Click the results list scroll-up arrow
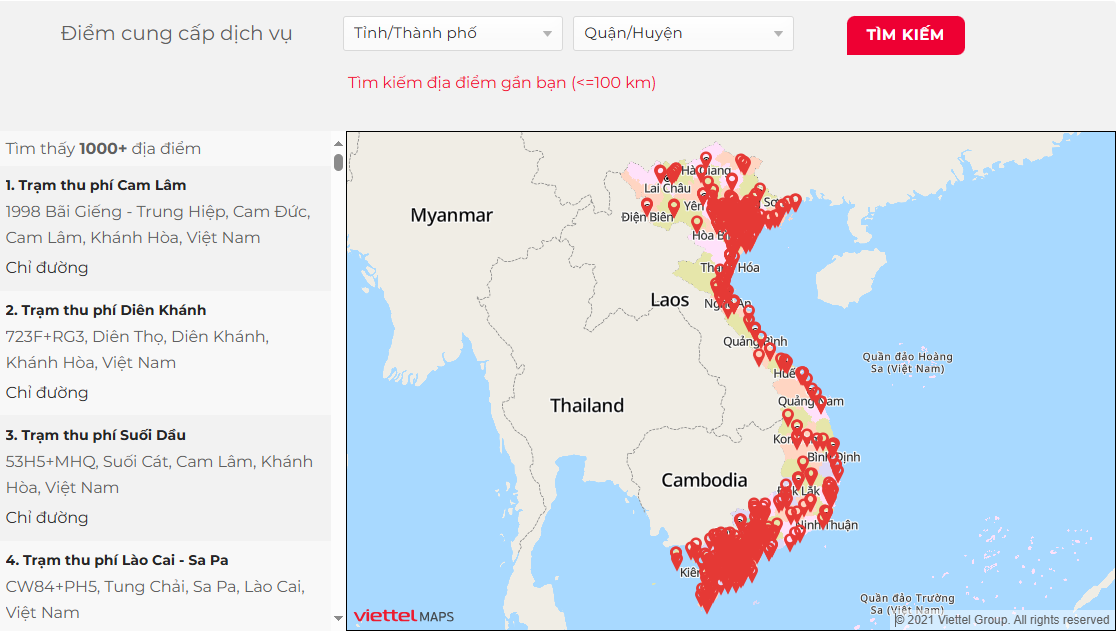Viewport: 1116px width, 634px height. (338, 140)
